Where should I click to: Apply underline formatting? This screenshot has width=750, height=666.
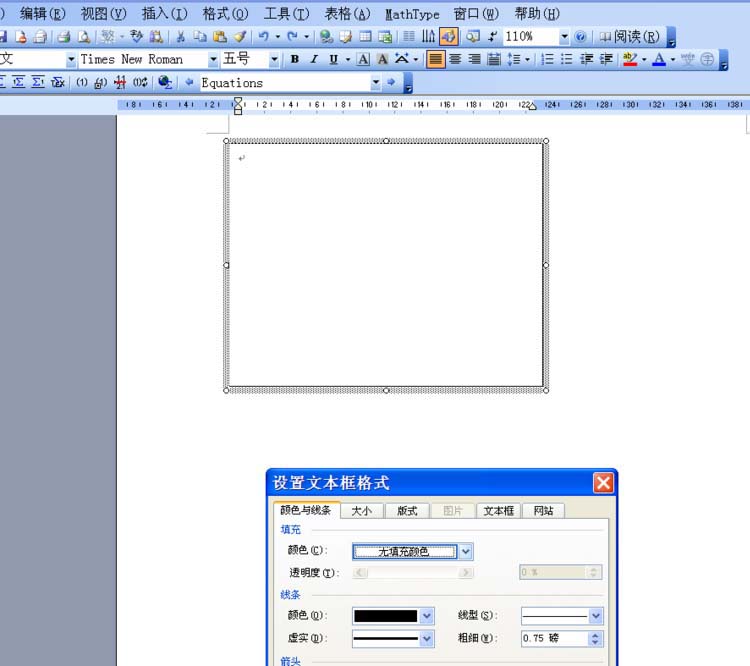(x=333, y=59)
